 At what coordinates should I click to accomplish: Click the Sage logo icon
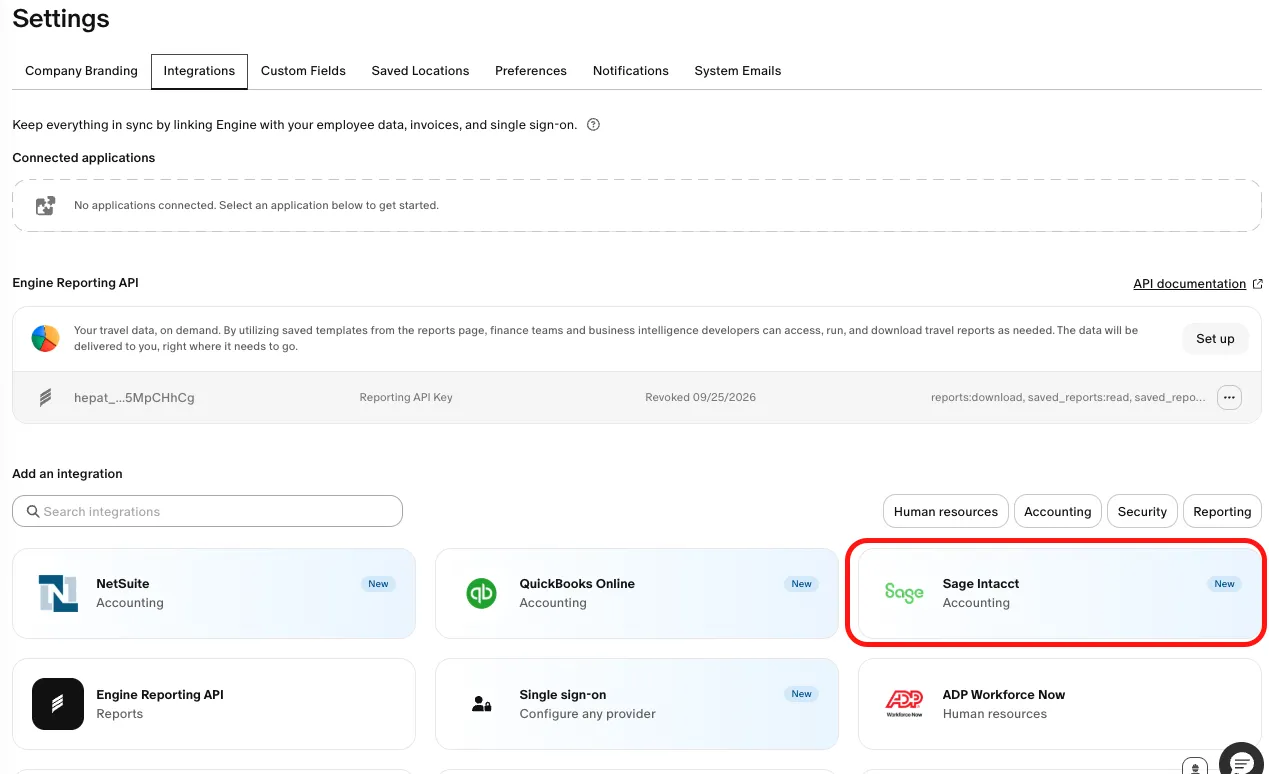(x=904, y=593)
